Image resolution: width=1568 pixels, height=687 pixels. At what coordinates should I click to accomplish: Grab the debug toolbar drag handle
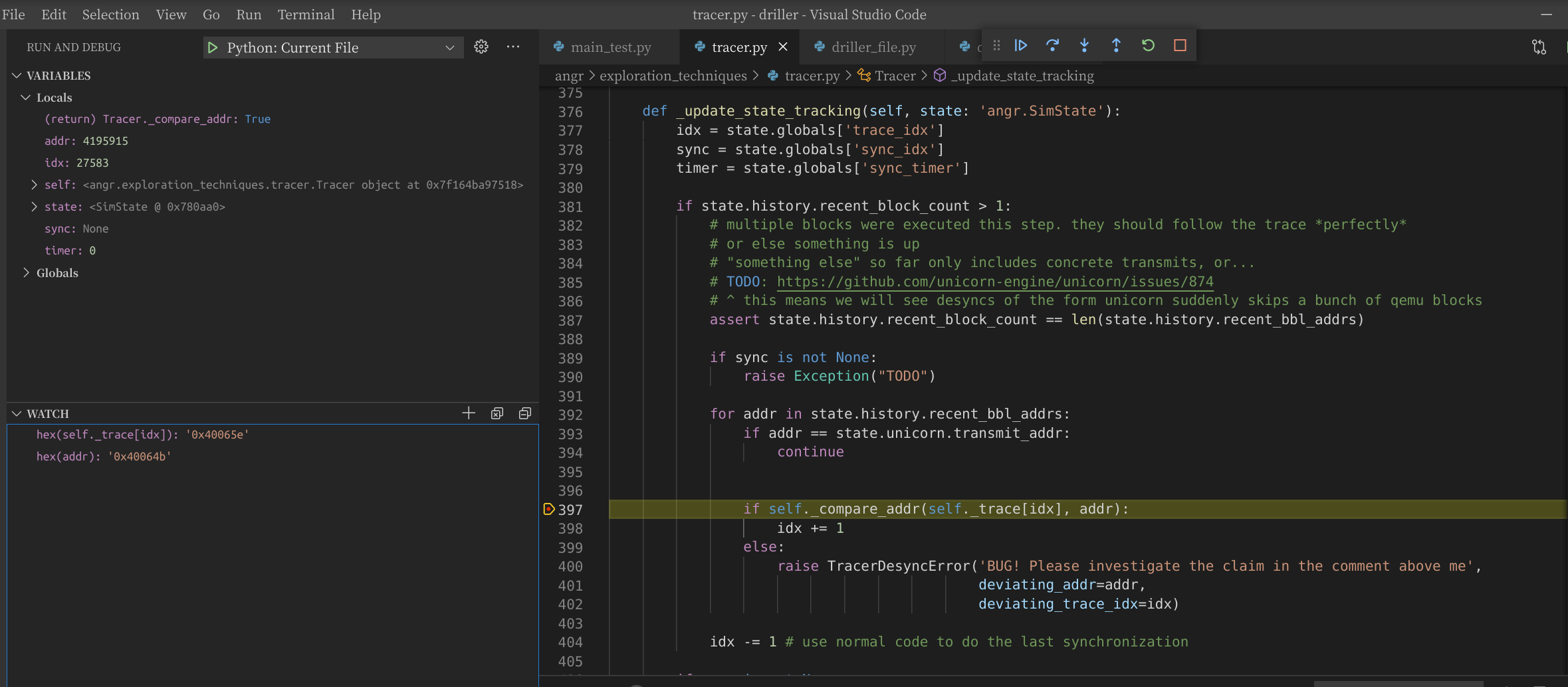tap(996, 46)
